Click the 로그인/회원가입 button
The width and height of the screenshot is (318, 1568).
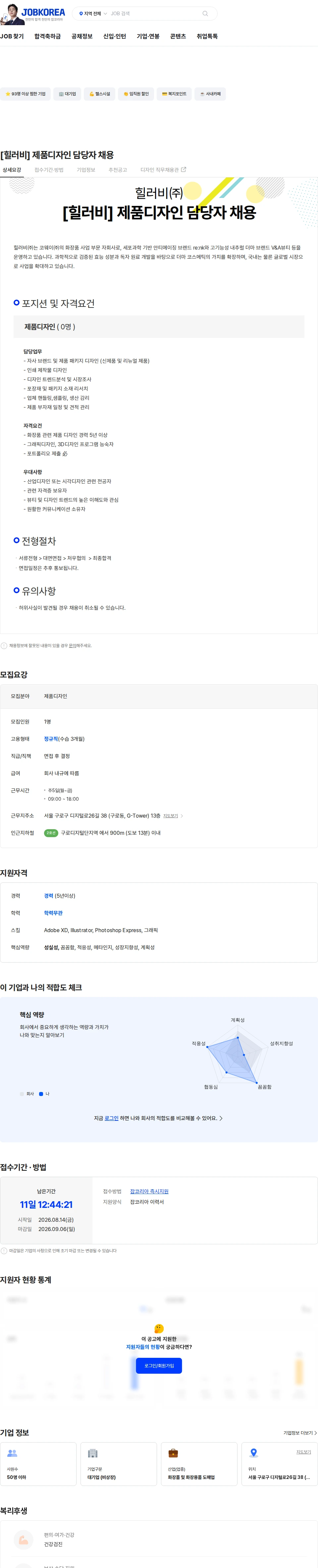[159, 1366]
